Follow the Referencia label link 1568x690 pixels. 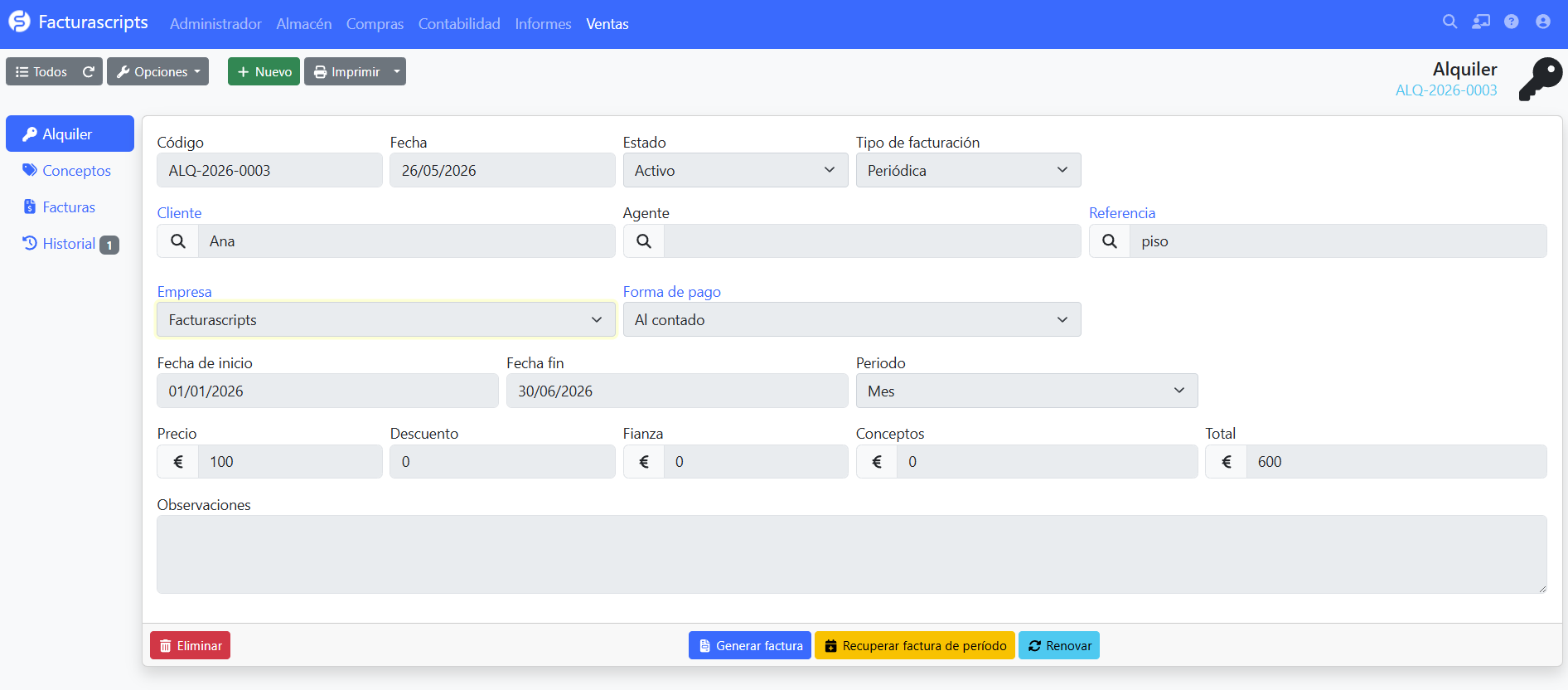[1122, 213]
